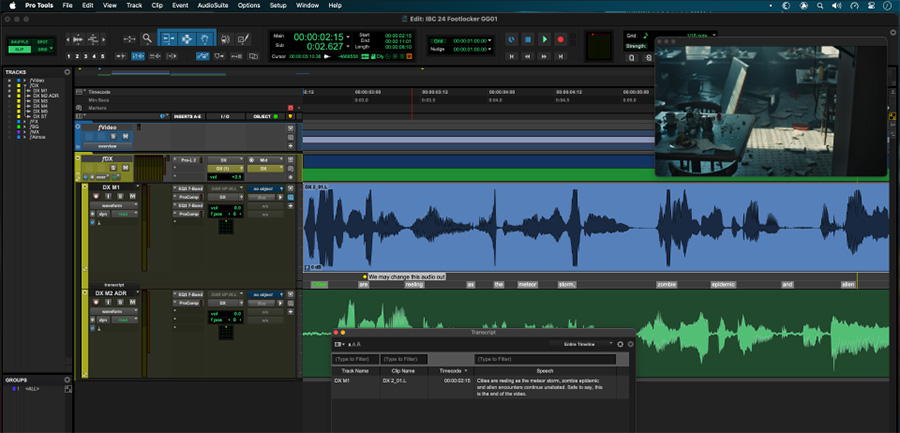Enable Shuffle edit mode
The image size is (900, 433).
[x=20, y=42]
